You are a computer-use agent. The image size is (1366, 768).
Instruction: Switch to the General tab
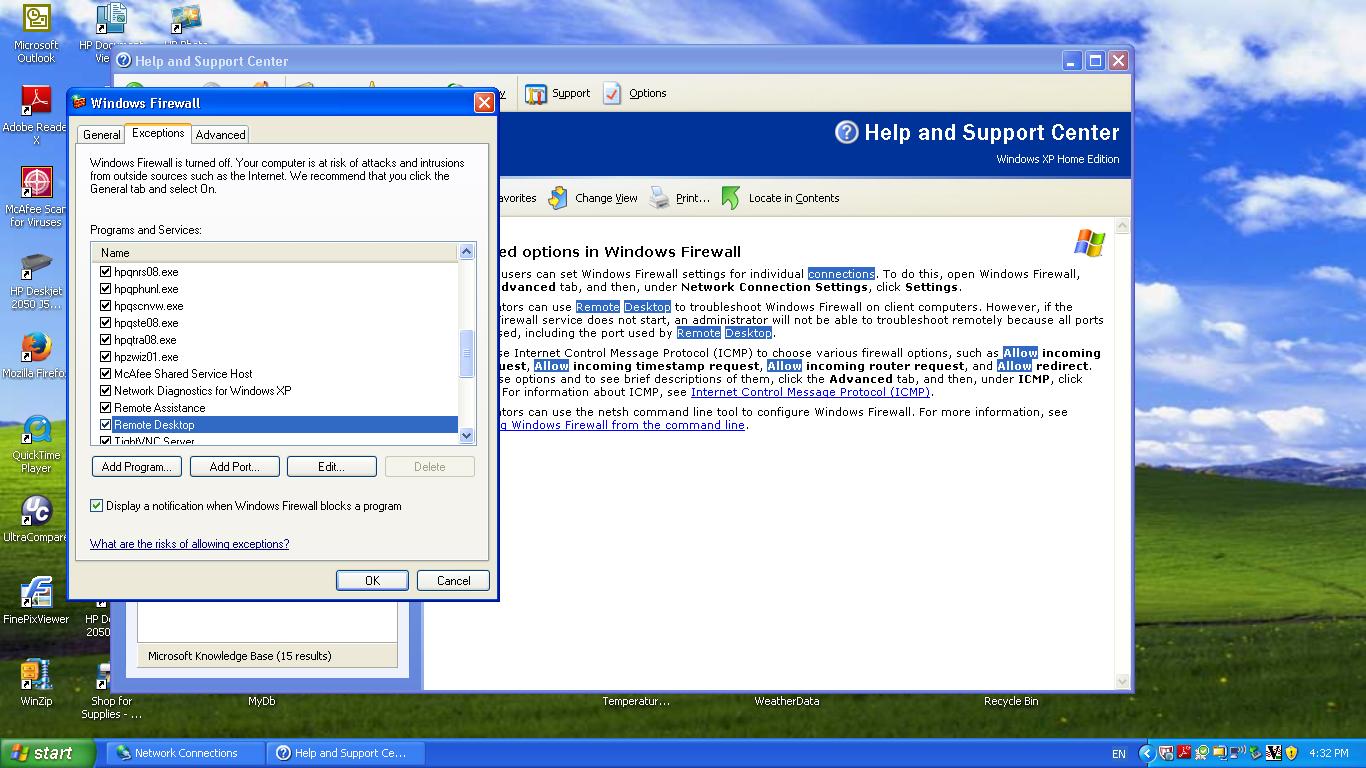pyautogui.click(x=102, y=135)
